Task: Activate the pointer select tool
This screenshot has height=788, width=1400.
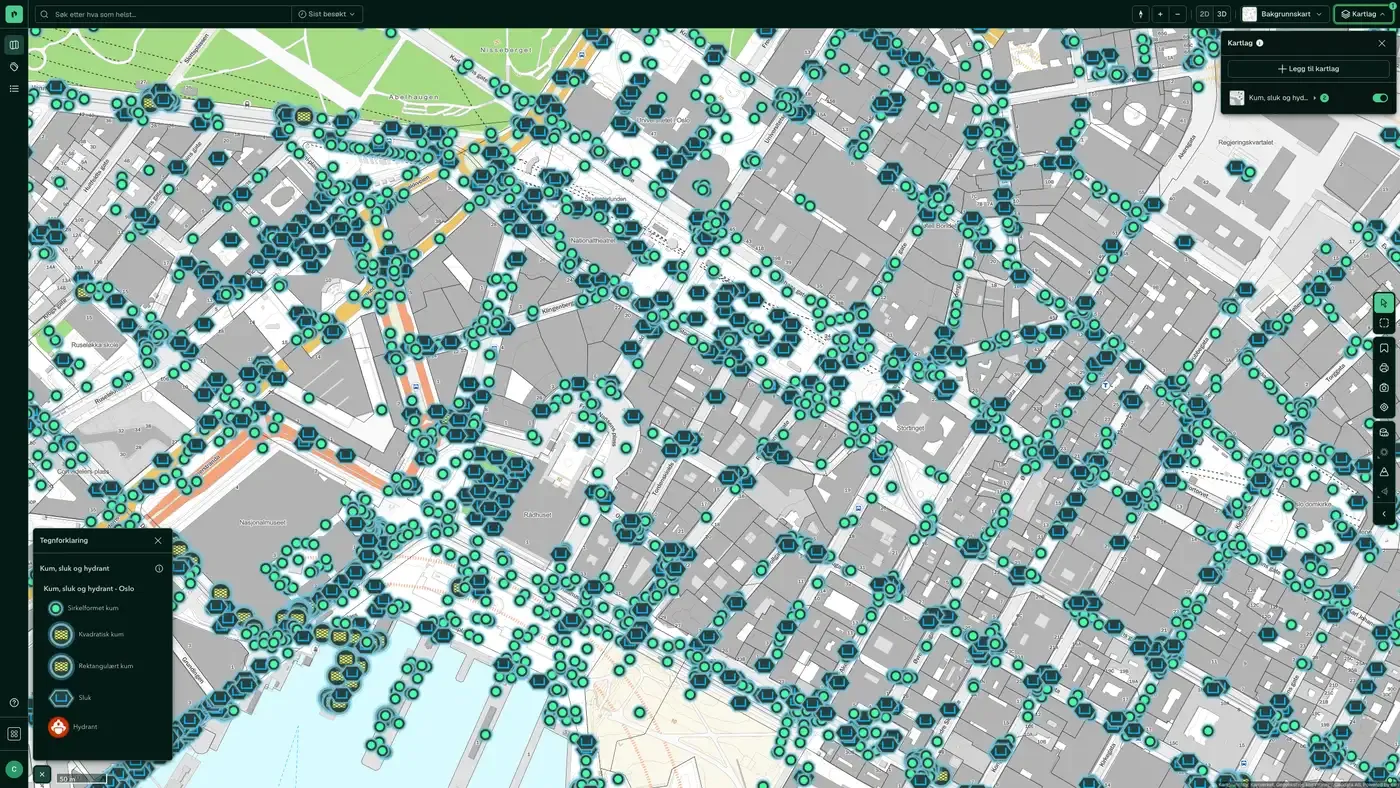Action: 1384,303
